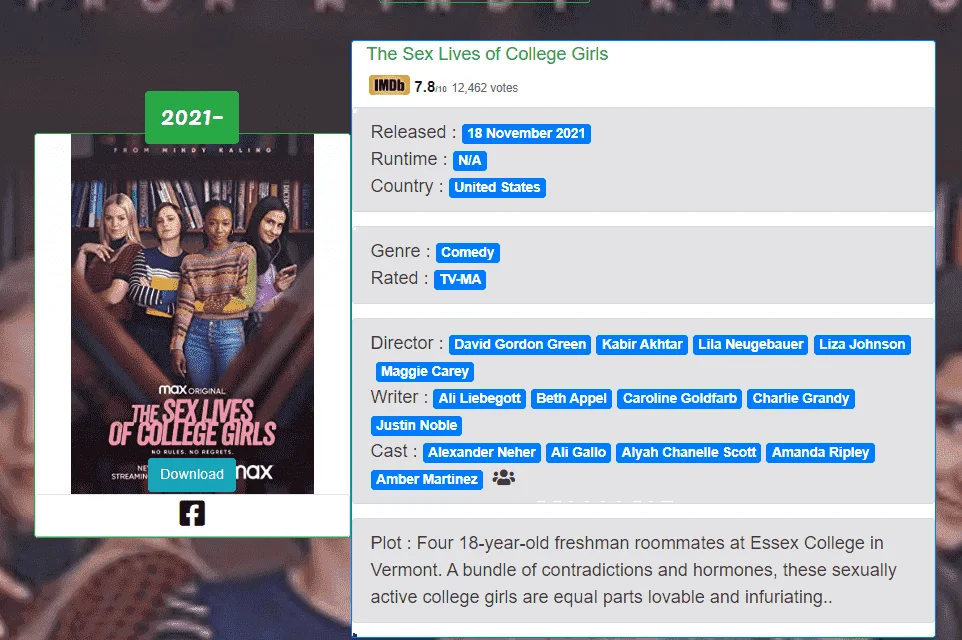Open cast member Alyah Chanelle Scott tag
This screenshot has height=640, width=962.
pos(688,452)
